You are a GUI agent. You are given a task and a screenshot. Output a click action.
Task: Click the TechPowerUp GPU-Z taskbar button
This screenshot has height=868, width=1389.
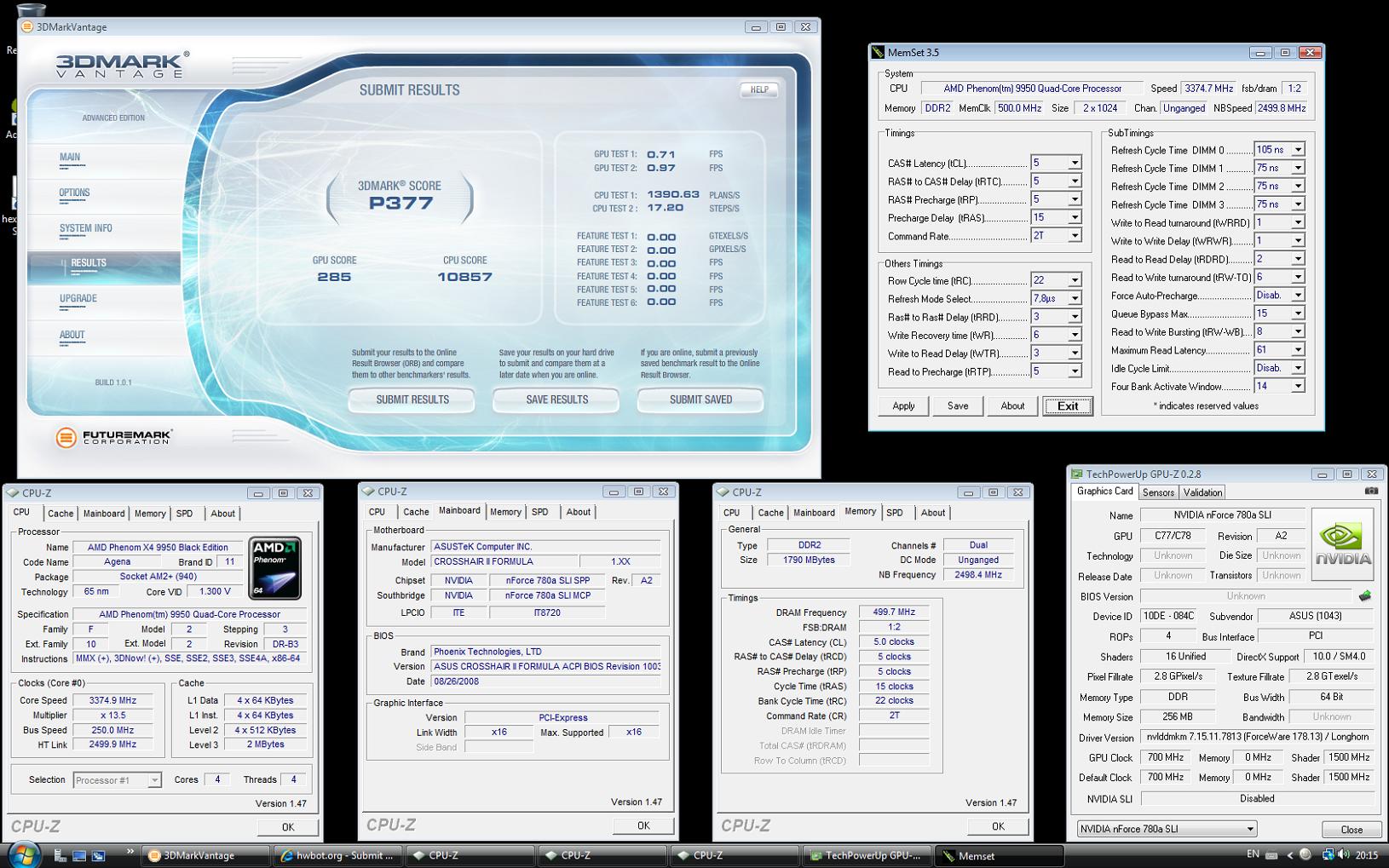(867, 855)
